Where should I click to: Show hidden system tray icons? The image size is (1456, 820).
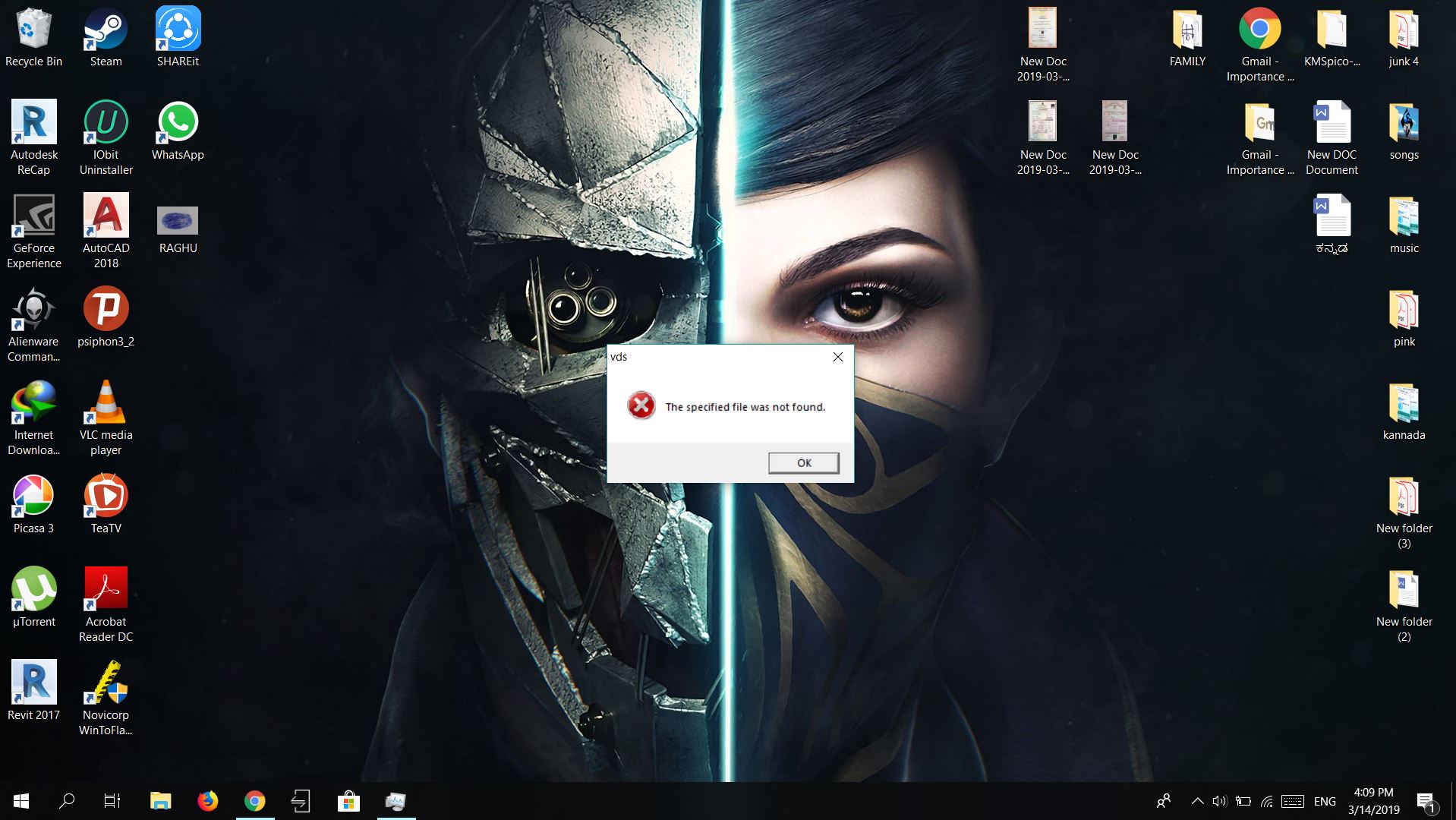pyautogui.click(x=1197, y=801)
